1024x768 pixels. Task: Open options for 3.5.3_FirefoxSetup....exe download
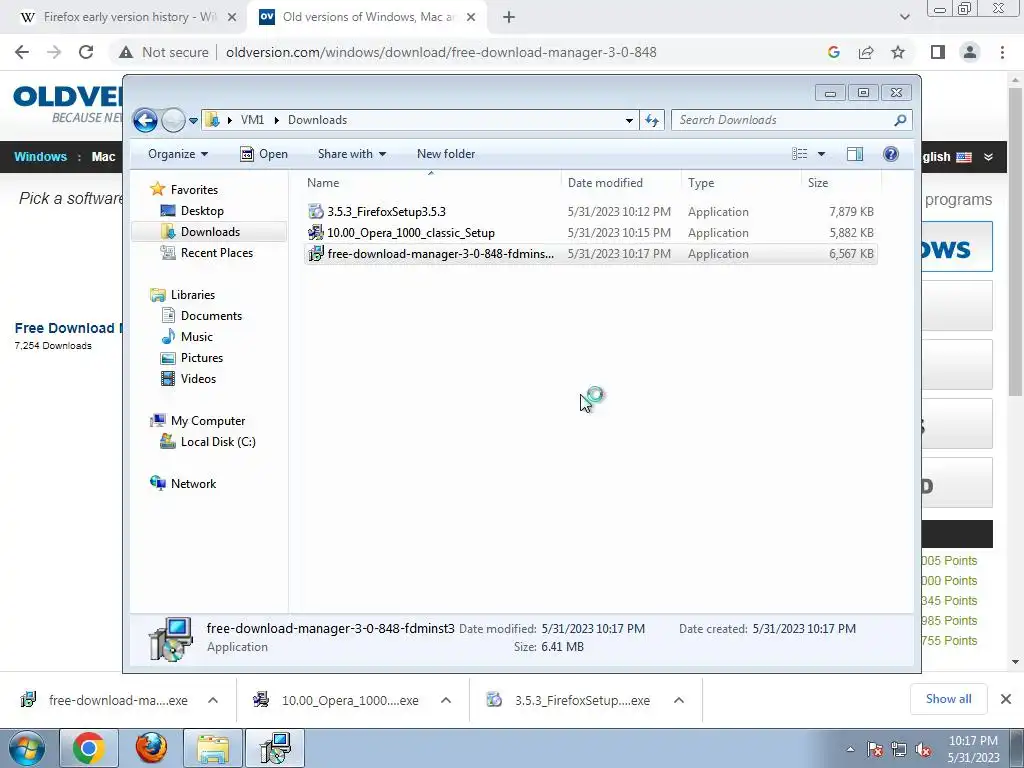click(x=679, y=700)
